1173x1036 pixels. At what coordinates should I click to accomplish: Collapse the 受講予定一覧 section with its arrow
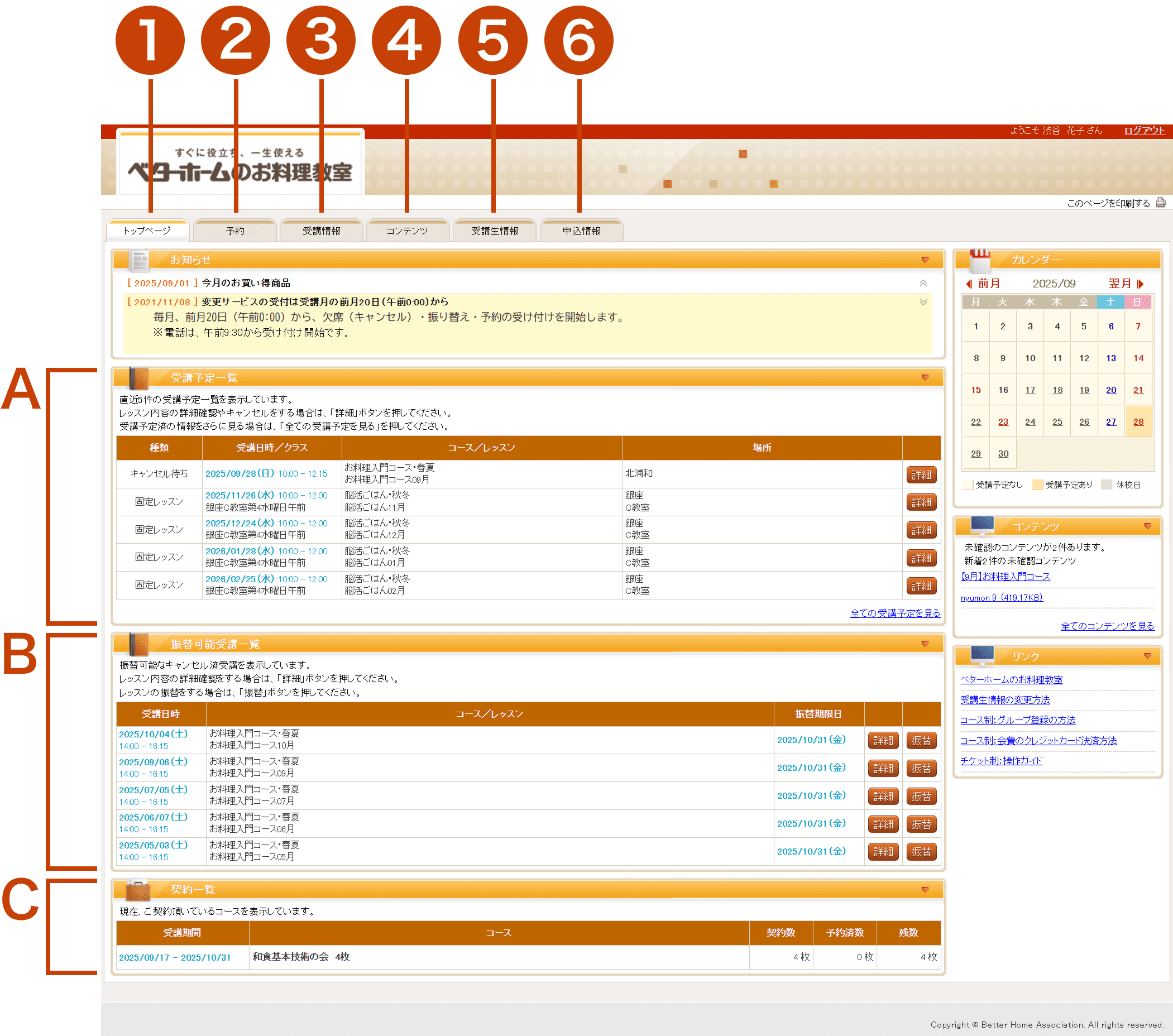[925, 377]
